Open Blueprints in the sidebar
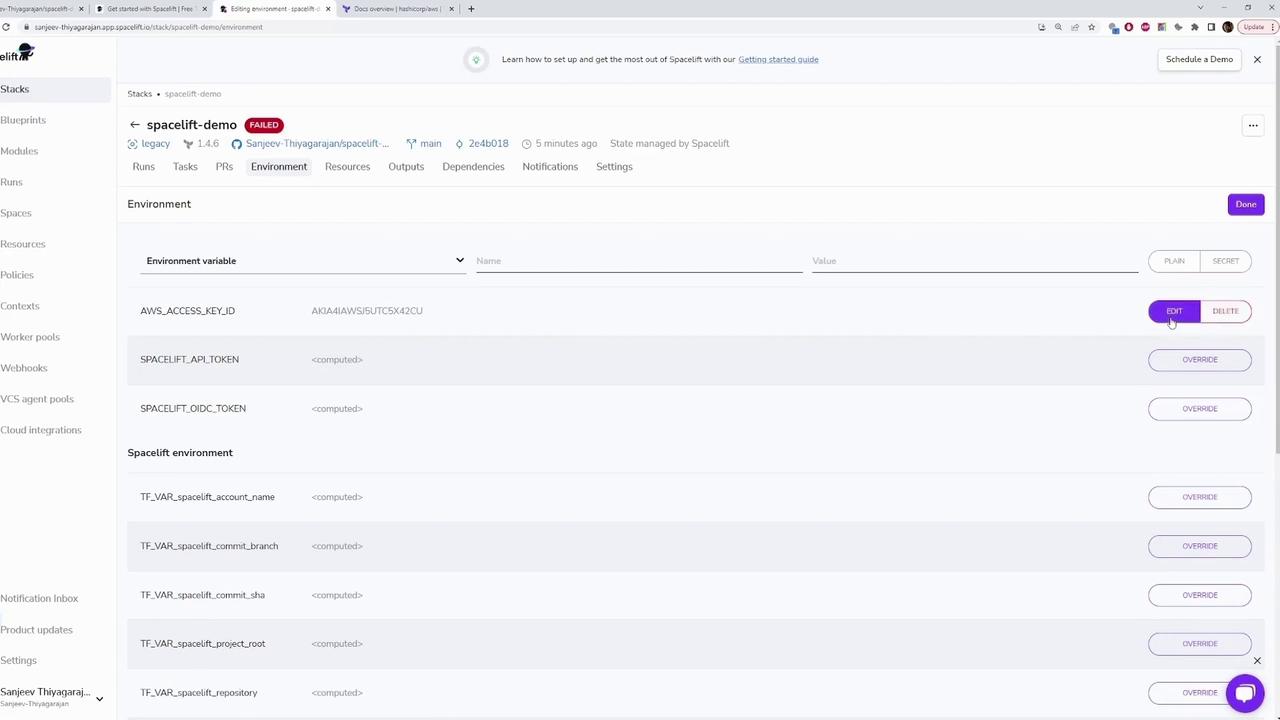The height and width of the screenshot is (720, 1280). (x=23, y=120)
